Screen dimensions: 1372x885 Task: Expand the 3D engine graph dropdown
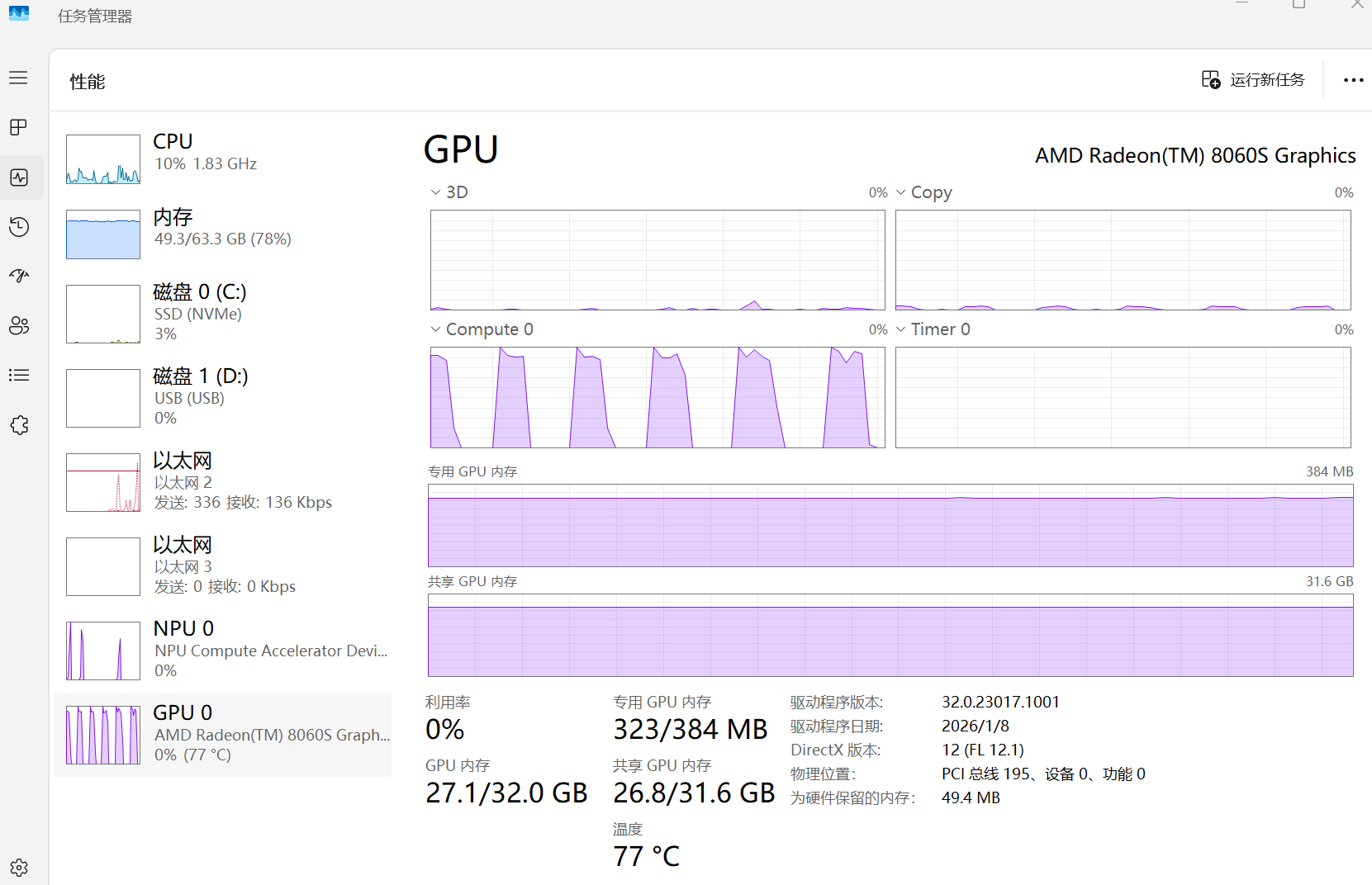pyautogui.click(x=436, y=192)
